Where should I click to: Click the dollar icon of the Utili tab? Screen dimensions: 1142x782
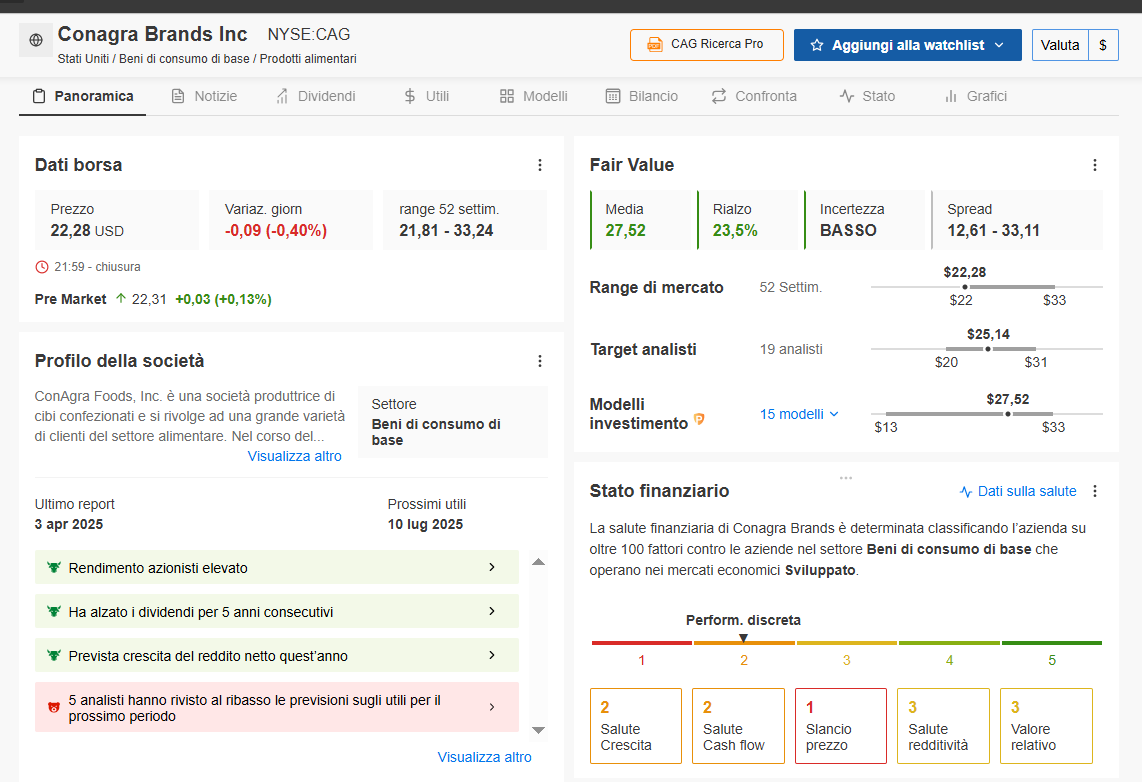pos(410,96)
